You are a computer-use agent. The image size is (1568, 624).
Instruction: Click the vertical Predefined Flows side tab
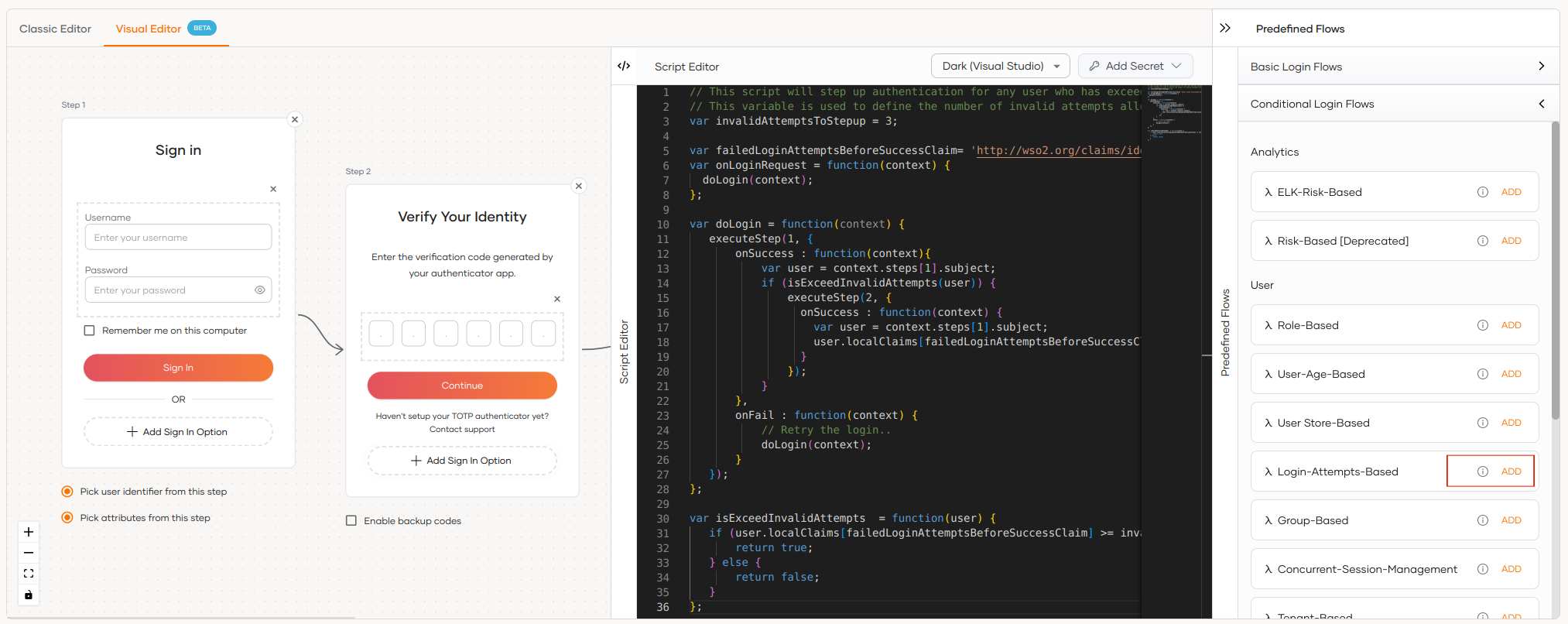point(1225,333)
